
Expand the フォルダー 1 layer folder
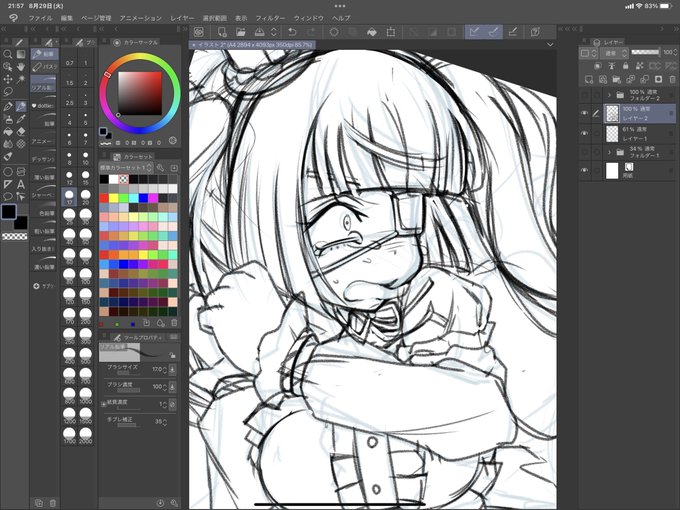(x=609, y=152)
